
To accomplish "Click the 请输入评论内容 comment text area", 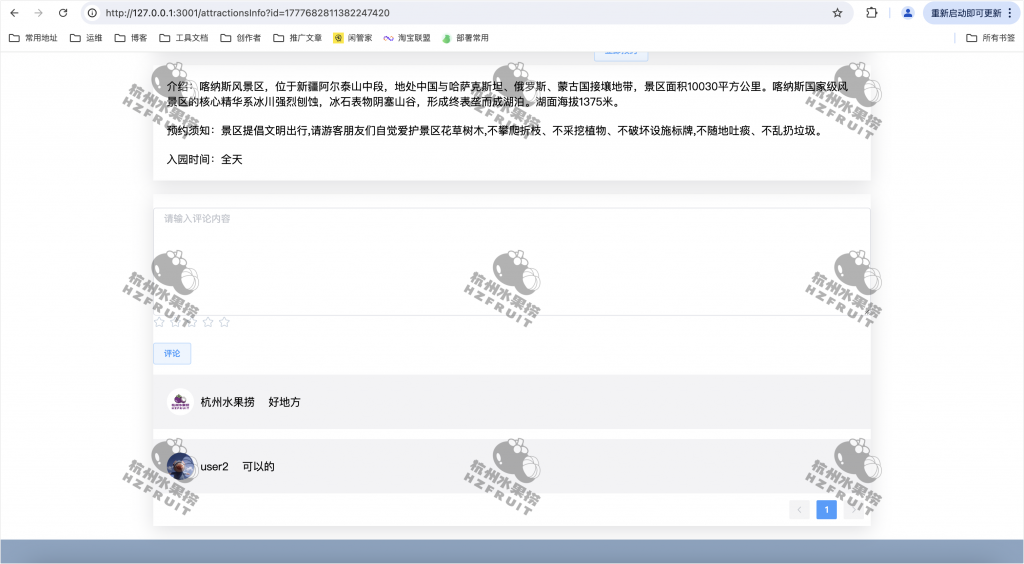I will click(x=511, y=262).
